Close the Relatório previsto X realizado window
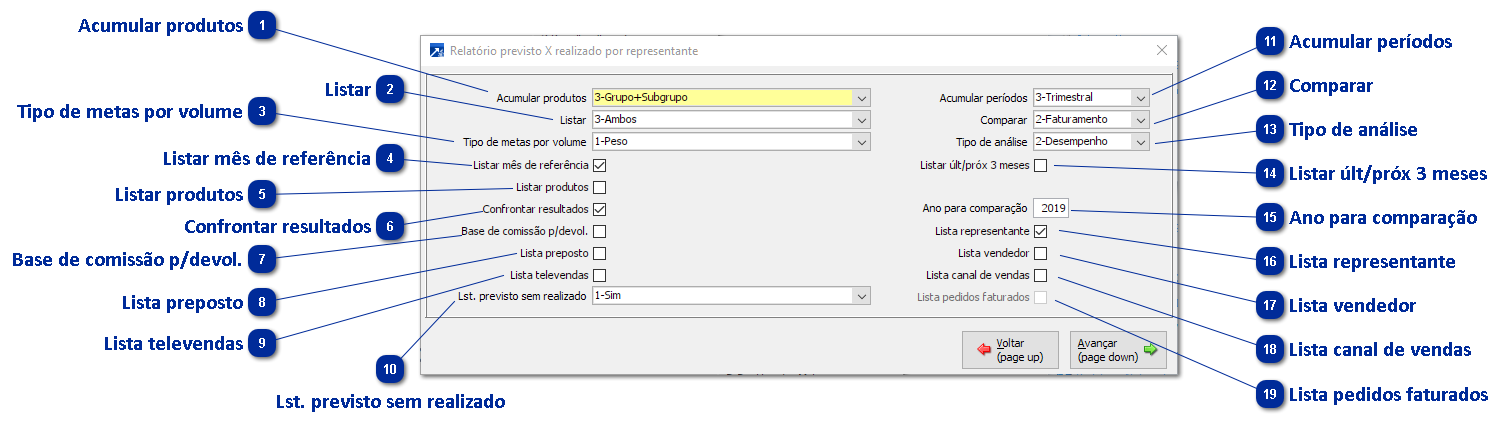 [1161, 50]
